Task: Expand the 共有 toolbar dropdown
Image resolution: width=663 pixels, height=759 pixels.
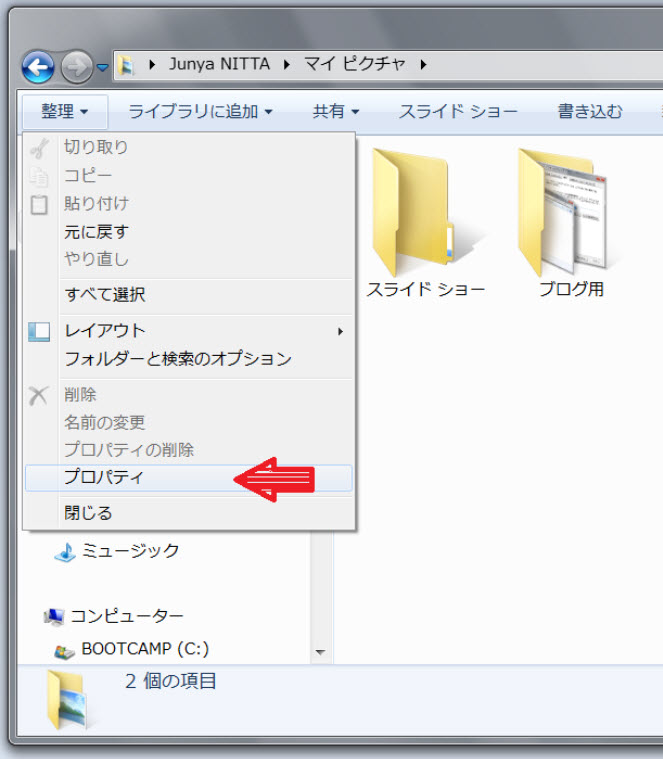Action: pos(335,111)
